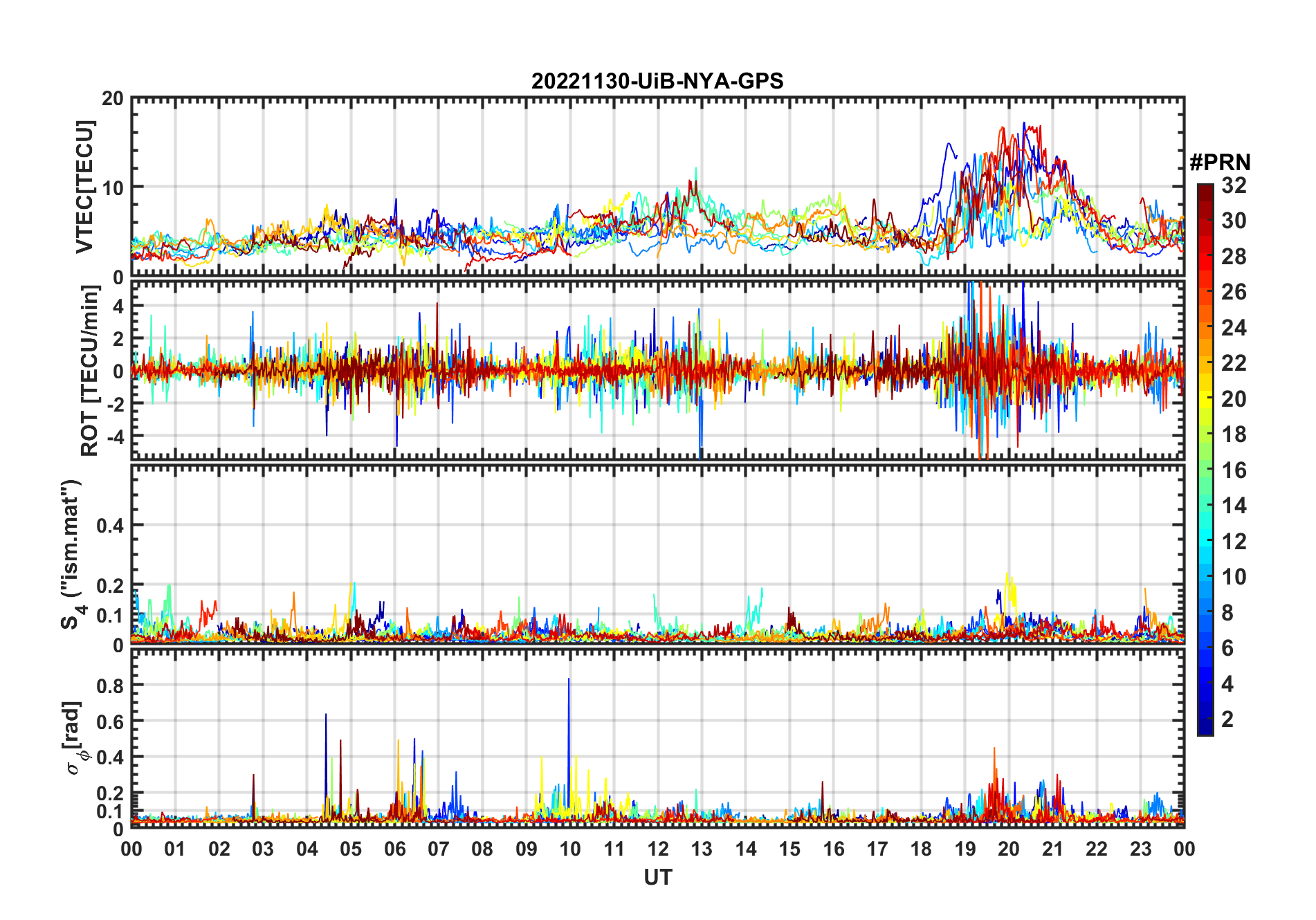The width and height of the screenshot is (1316, 920).
Task: Click colorbar tick label 30
Action: [1234, 221]
